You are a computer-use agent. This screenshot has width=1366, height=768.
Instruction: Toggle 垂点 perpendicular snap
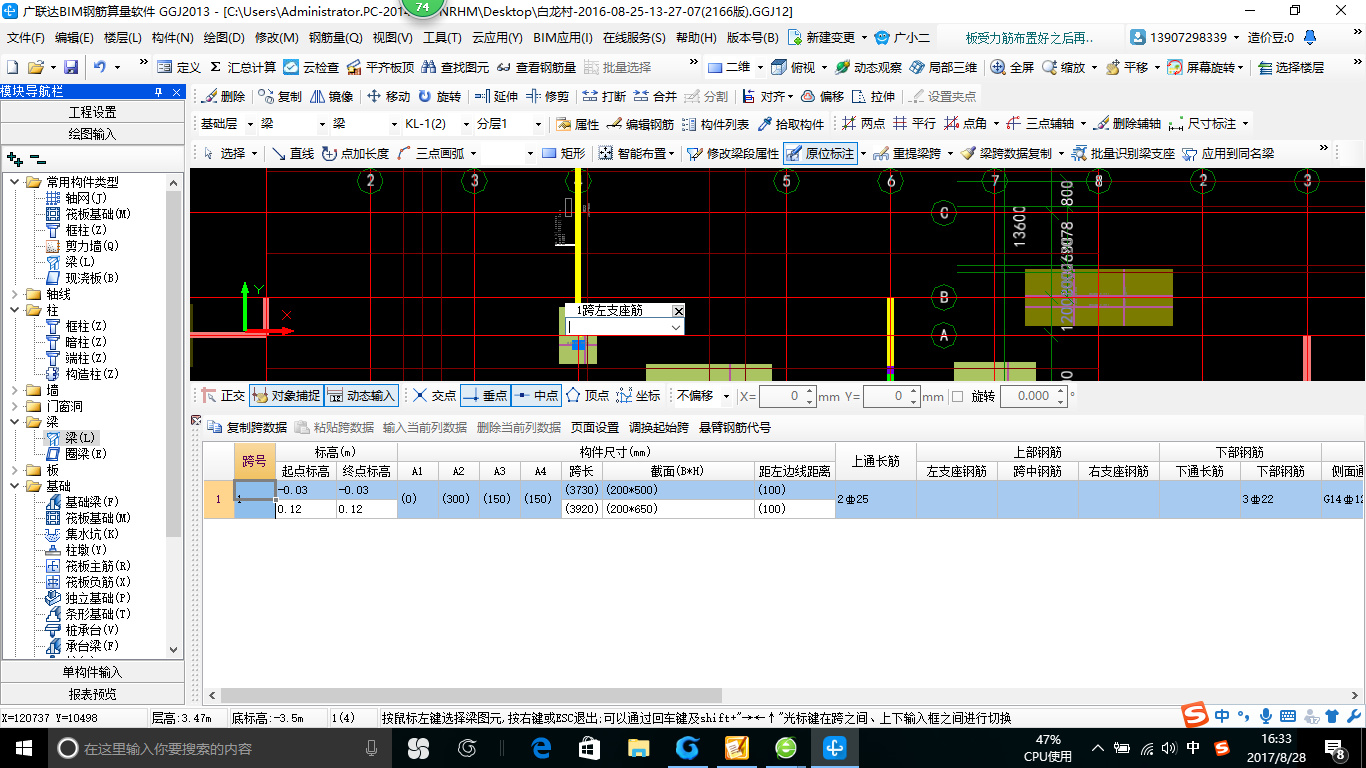pyautogui.click(x=485, y=396)
